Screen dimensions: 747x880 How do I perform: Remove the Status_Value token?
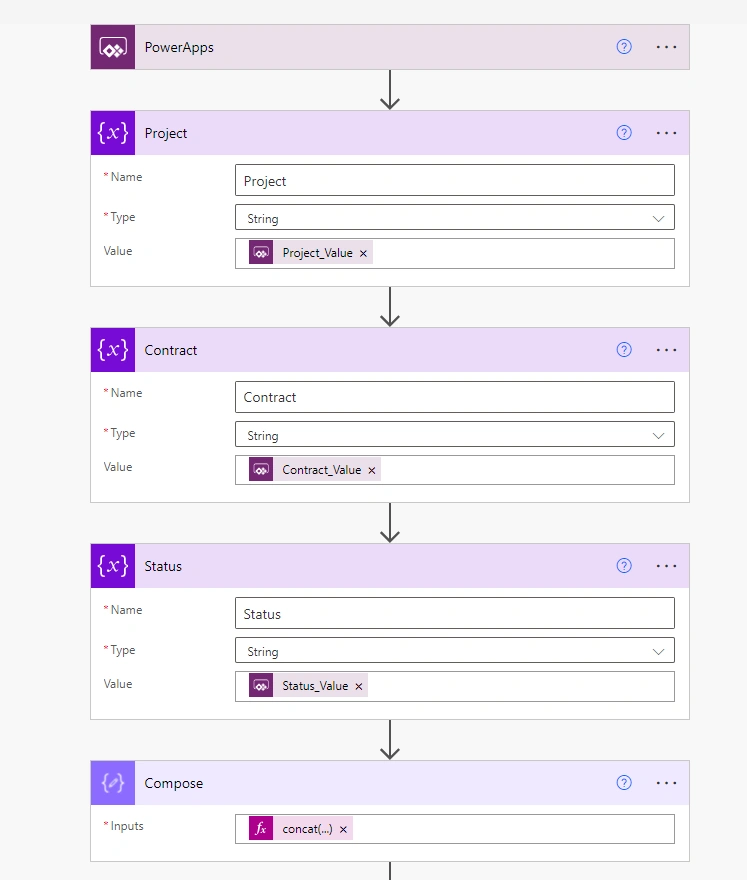359,686
